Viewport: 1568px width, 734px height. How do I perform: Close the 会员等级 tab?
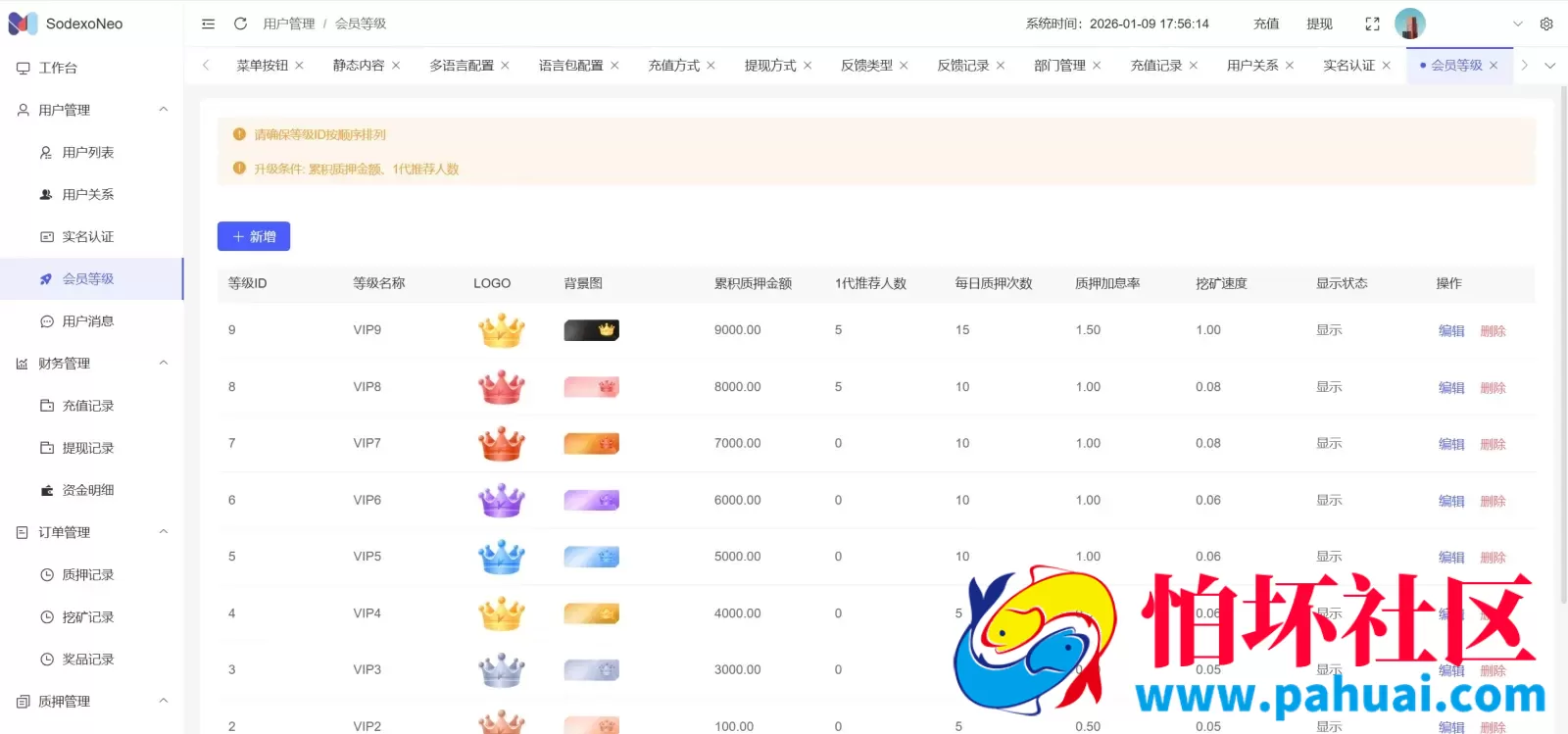click(x=1494, y=66)
